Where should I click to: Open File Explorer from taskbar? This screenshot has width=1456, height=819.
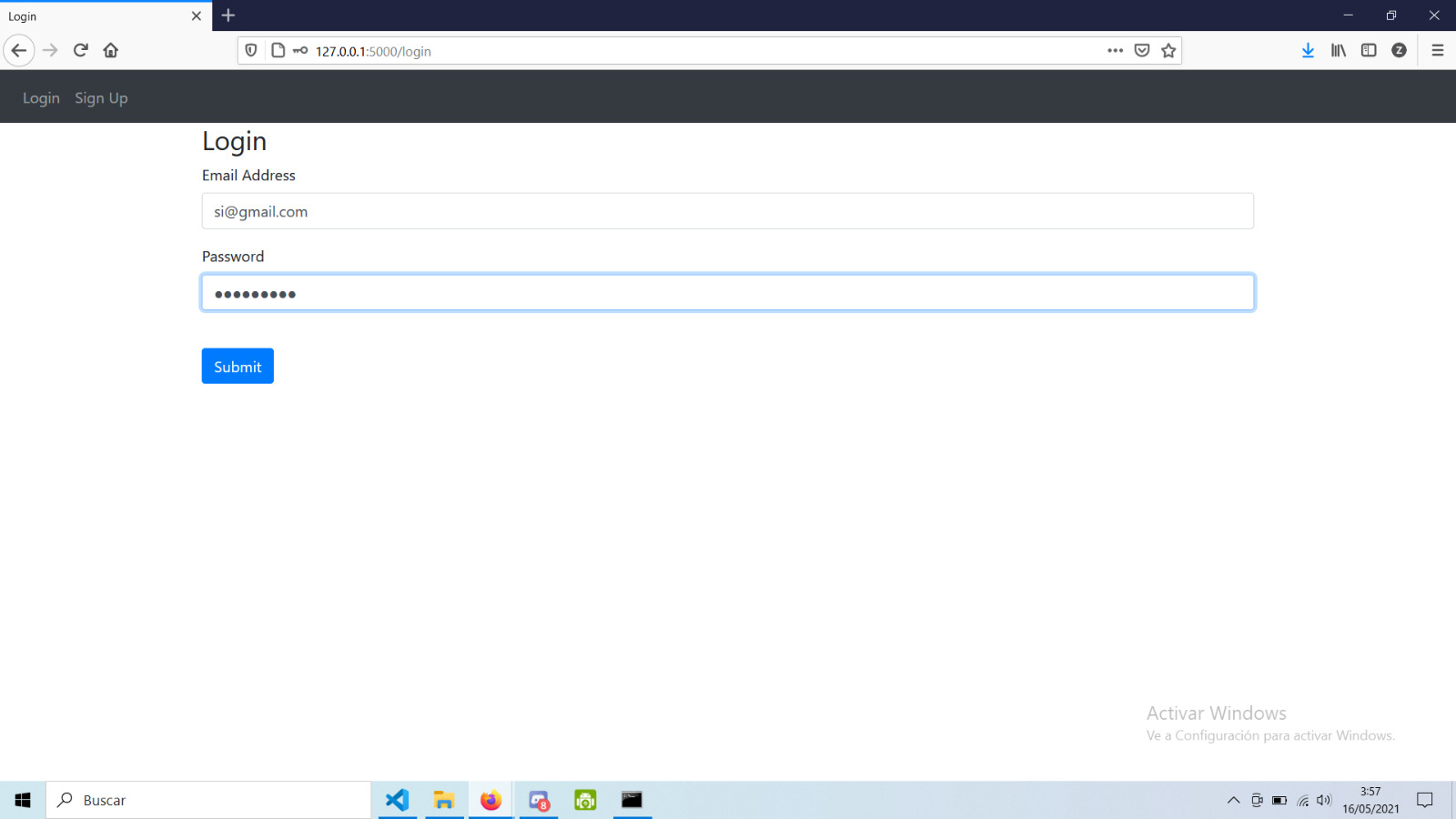click(444, 800)
